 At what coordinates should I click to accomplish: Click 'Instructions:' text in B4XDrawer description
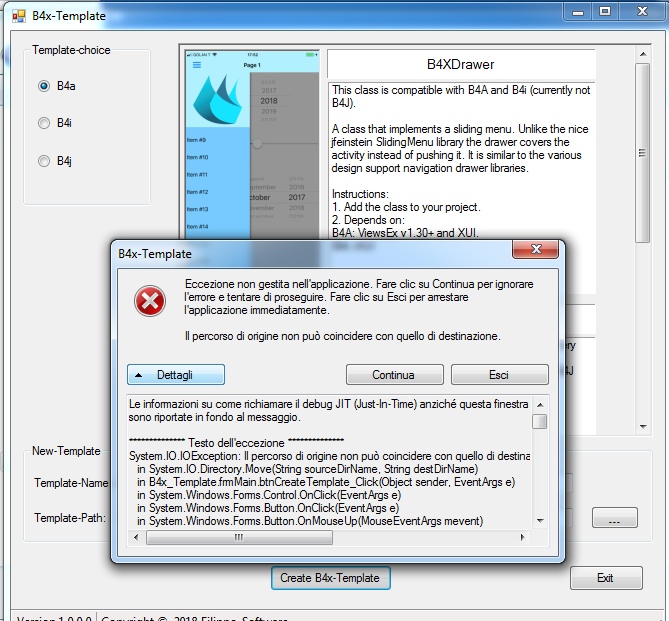point(360,194)
